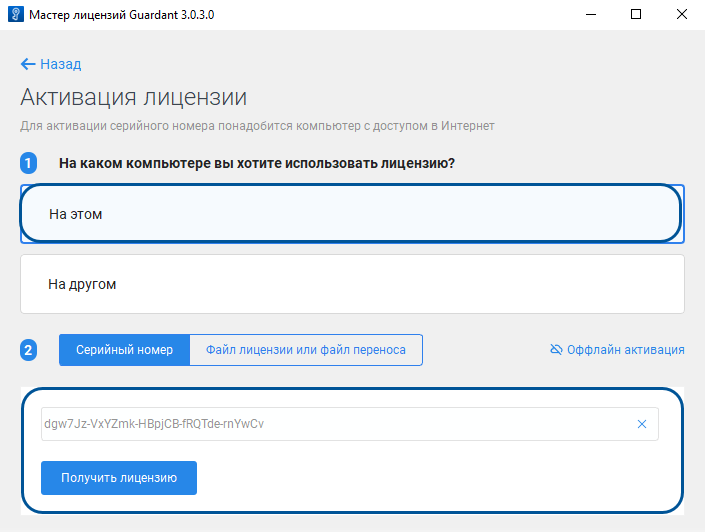Focus the serial number input field
The image size is (705, 532).
(330, 424)
